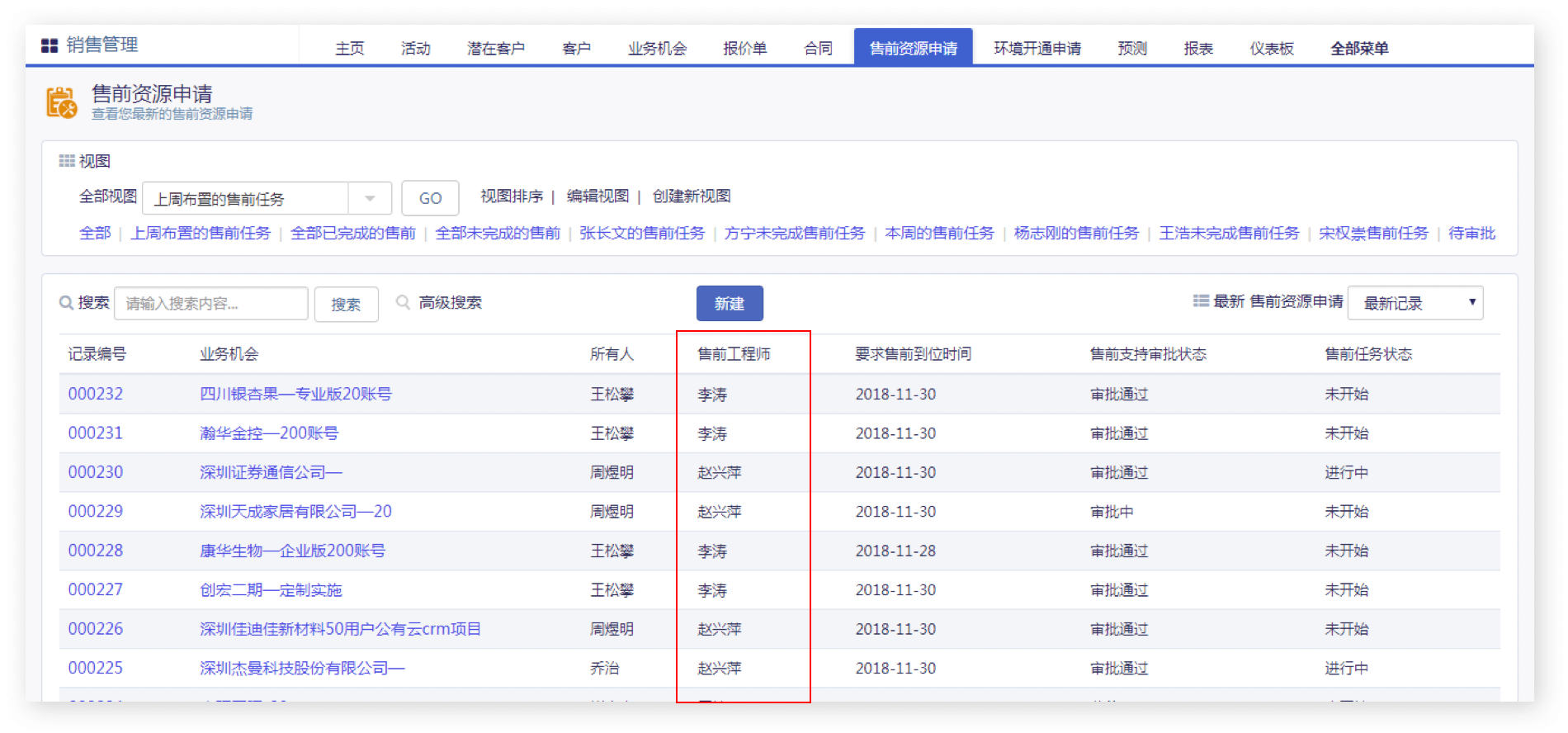Open record 000231
Screen dimensions: 1568x733
pyautogui.click(x=96, y=433)
